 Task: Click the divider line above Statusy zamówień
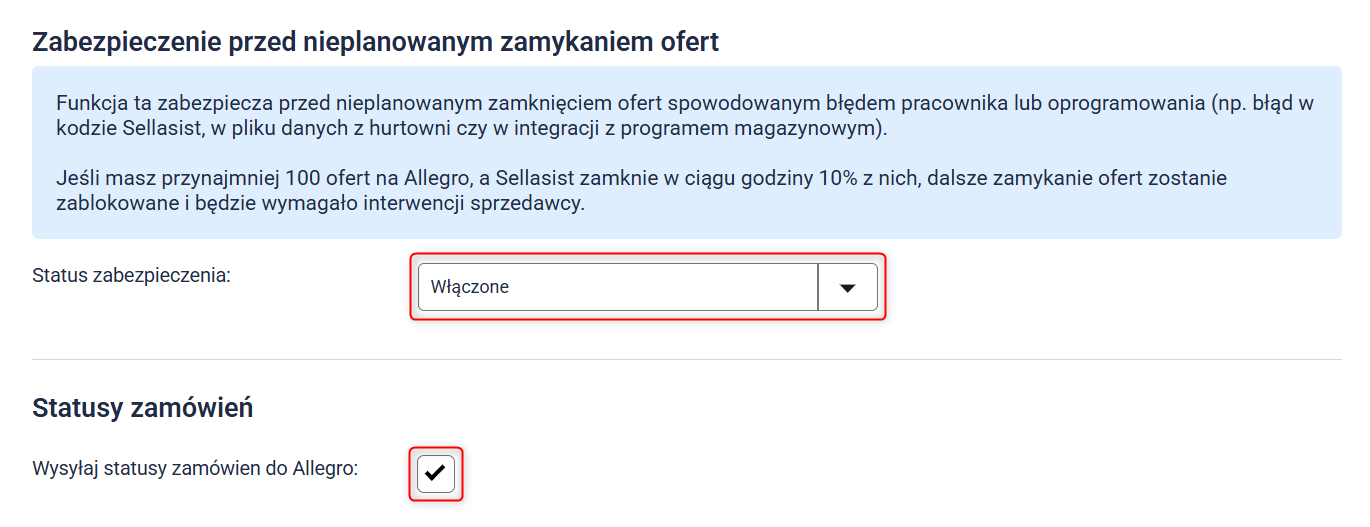[686, 359]
